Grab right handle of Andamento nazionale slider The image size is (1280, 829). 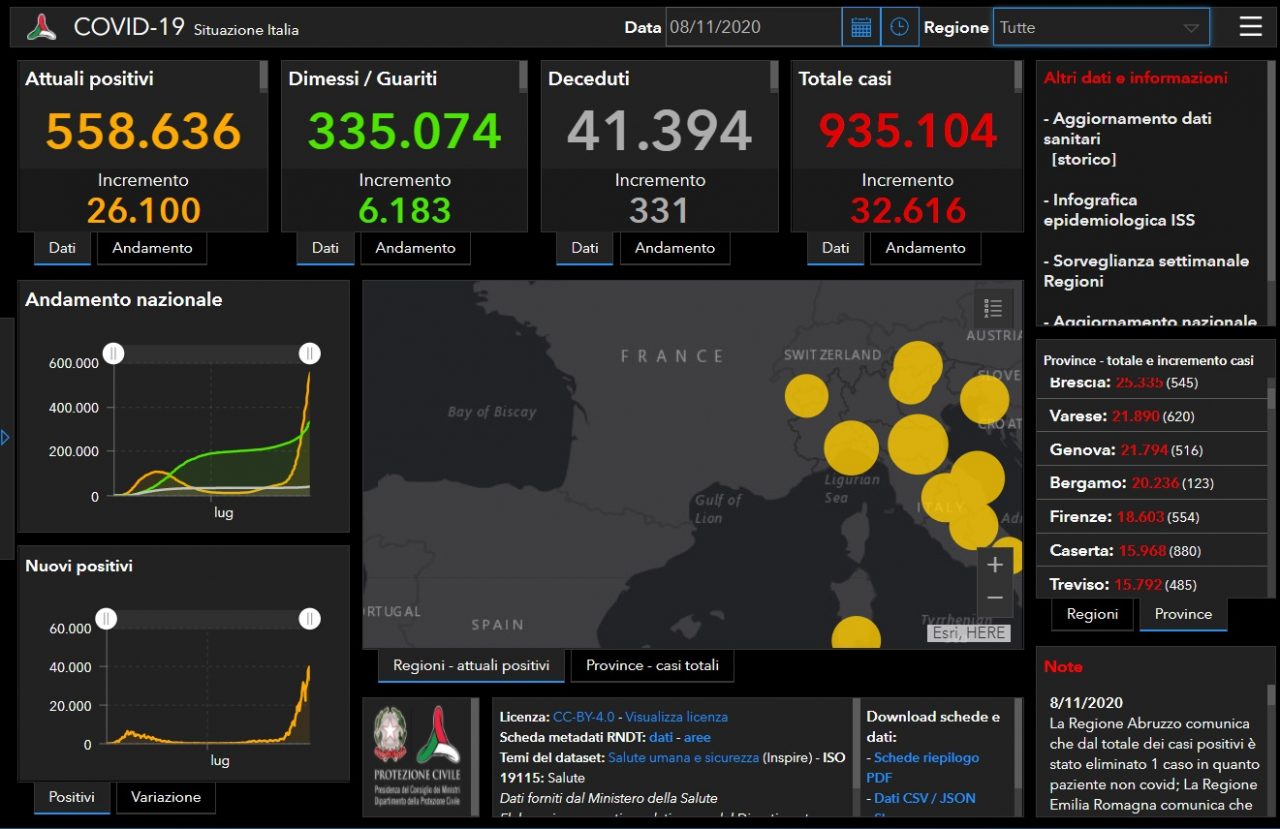coord(309,353)
